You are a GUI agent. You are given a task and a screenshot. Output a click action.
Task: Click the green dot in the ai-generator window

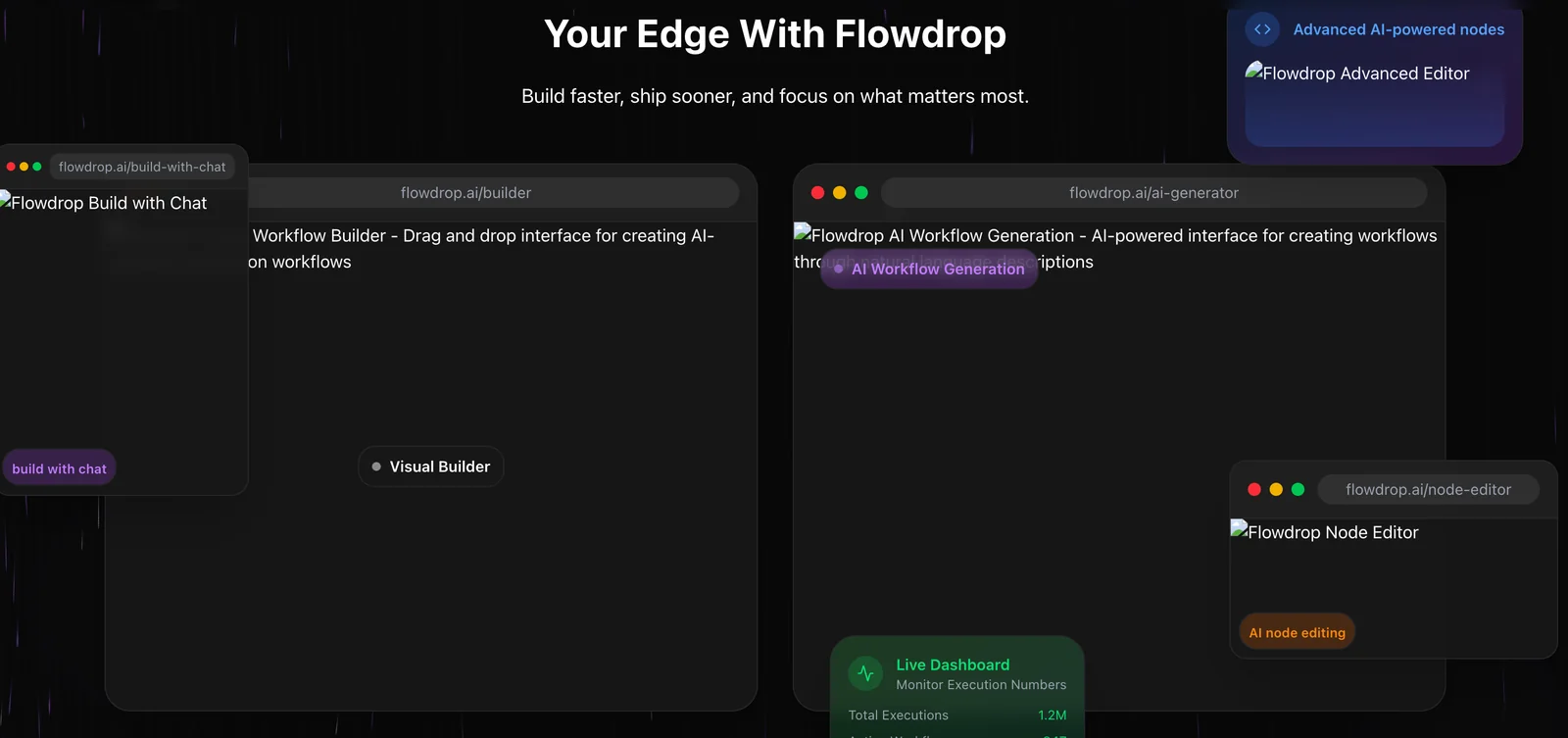(x=861, y=193)
